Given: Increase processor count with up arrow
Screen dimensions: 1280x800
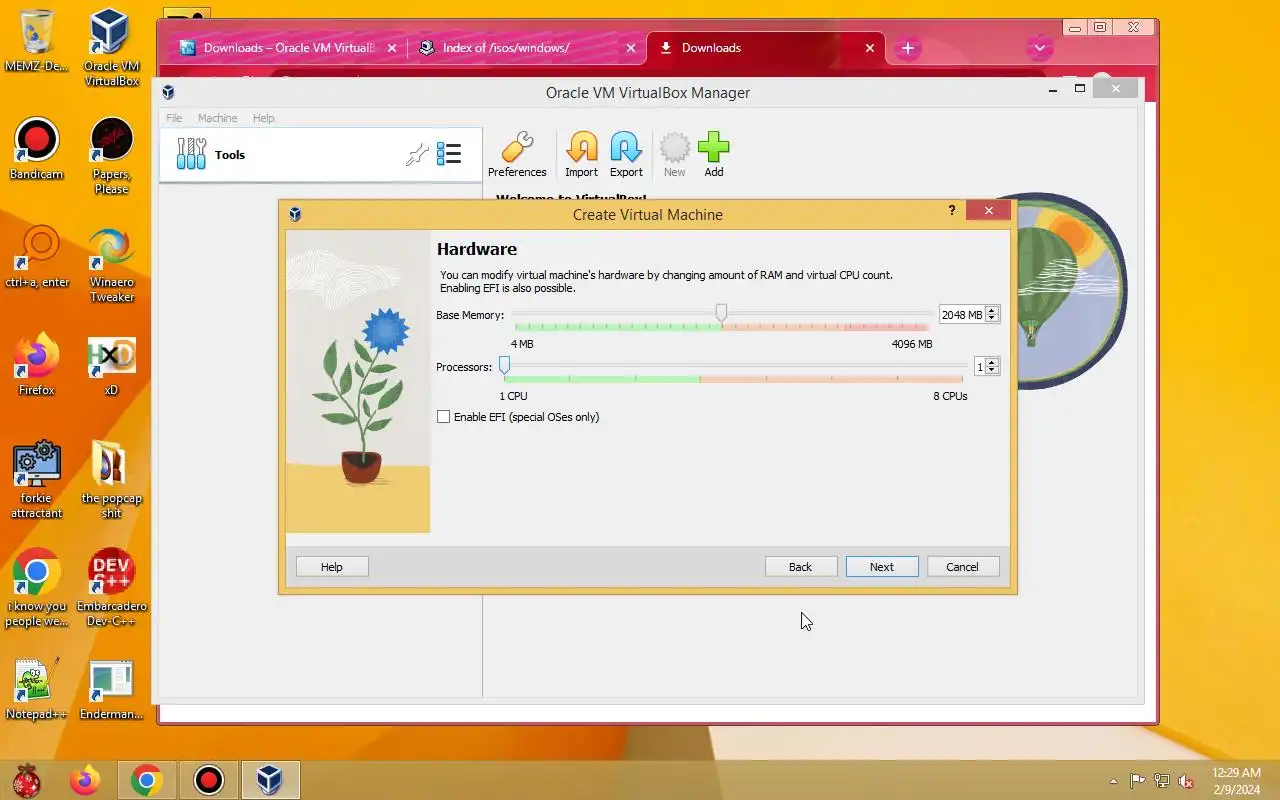Looking at the screenshot, I should (992, 363).
